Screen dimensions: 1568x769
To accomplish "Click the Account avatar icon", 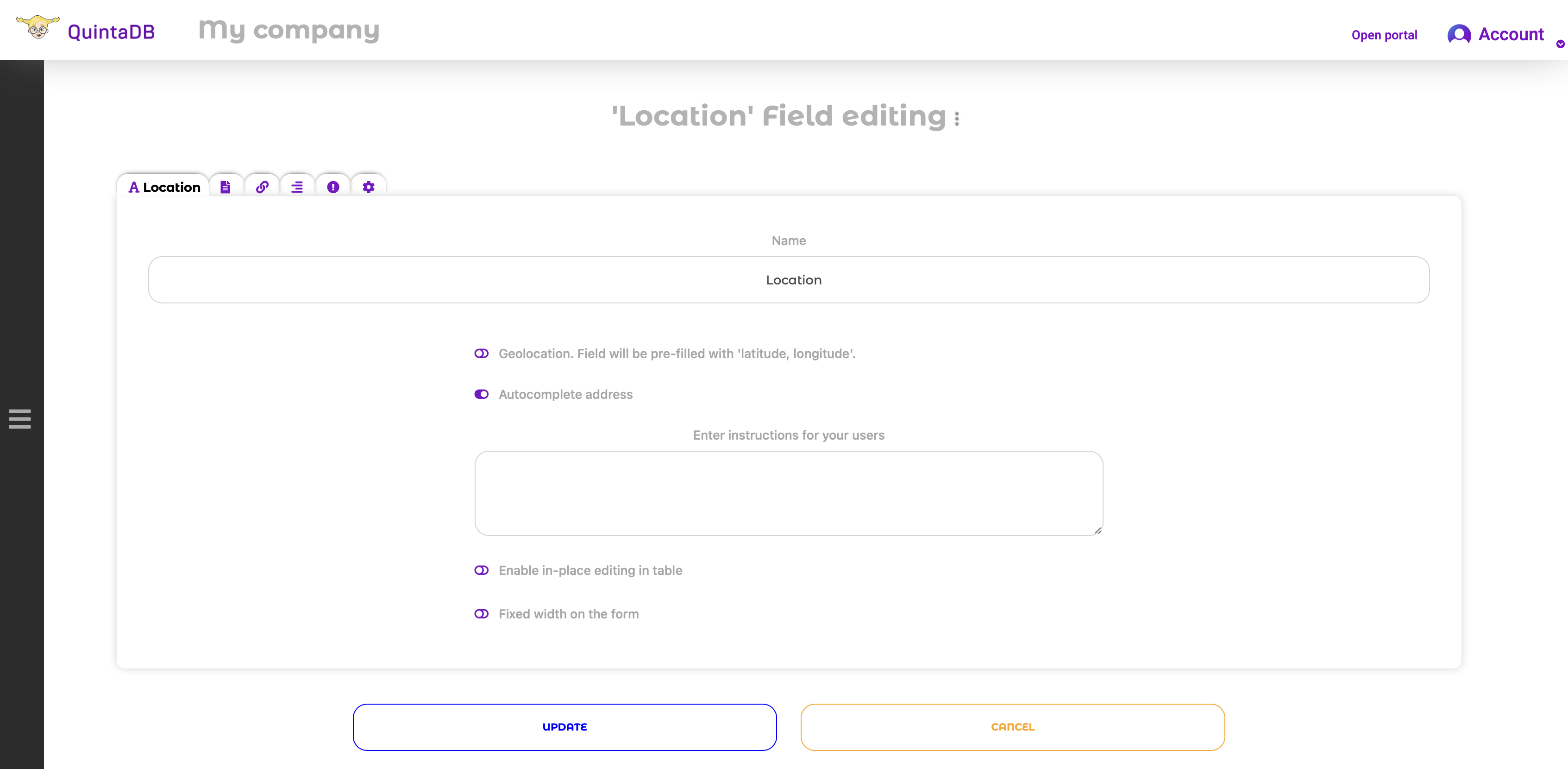I will coord(1460,35).
